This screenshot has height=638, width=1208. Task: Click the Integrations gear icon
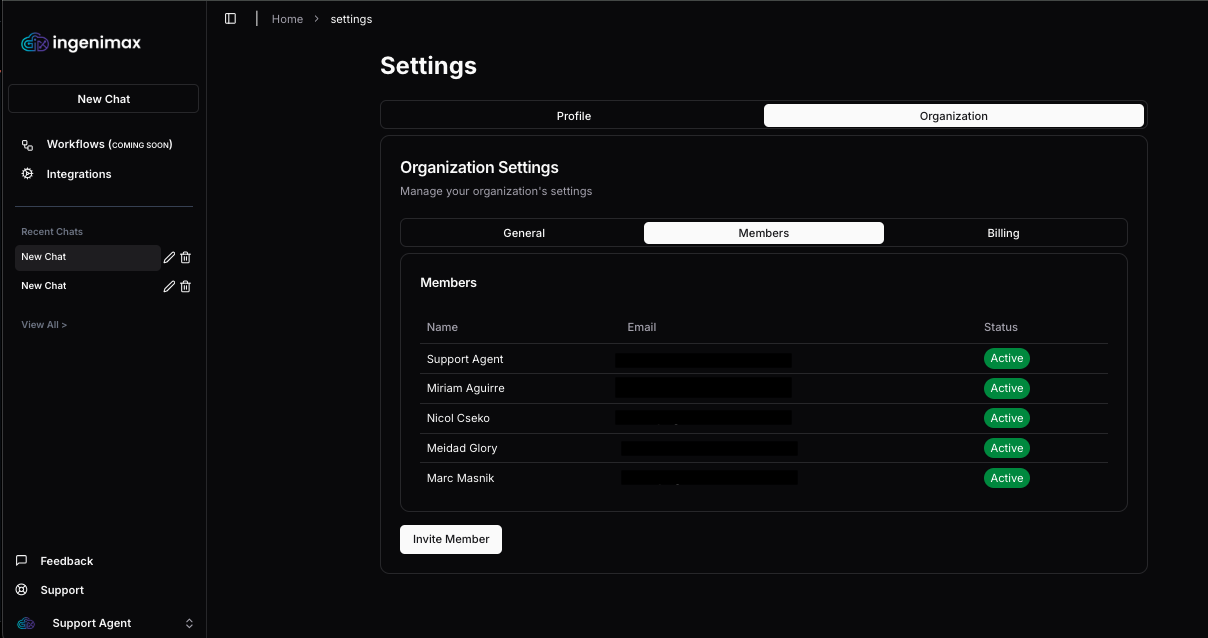pos(28,174)
